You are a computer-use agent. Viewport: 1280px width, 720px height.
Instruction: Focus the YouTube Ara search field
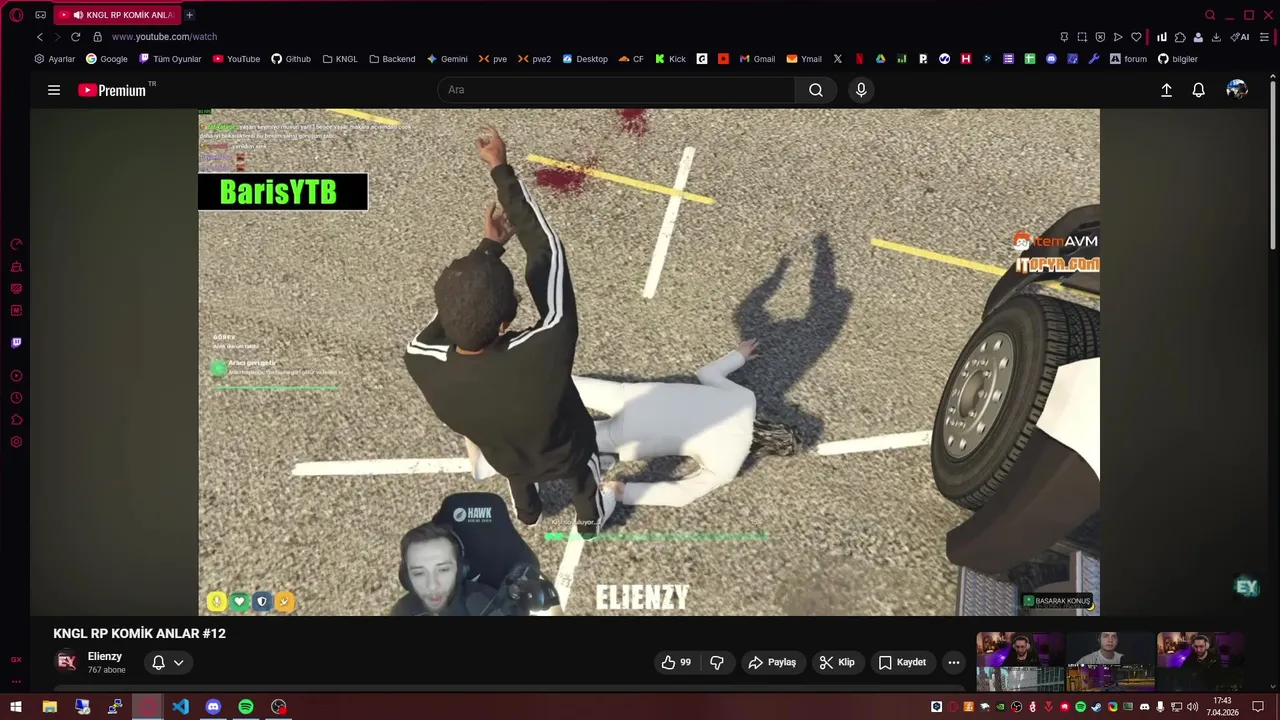coord(616,90)
